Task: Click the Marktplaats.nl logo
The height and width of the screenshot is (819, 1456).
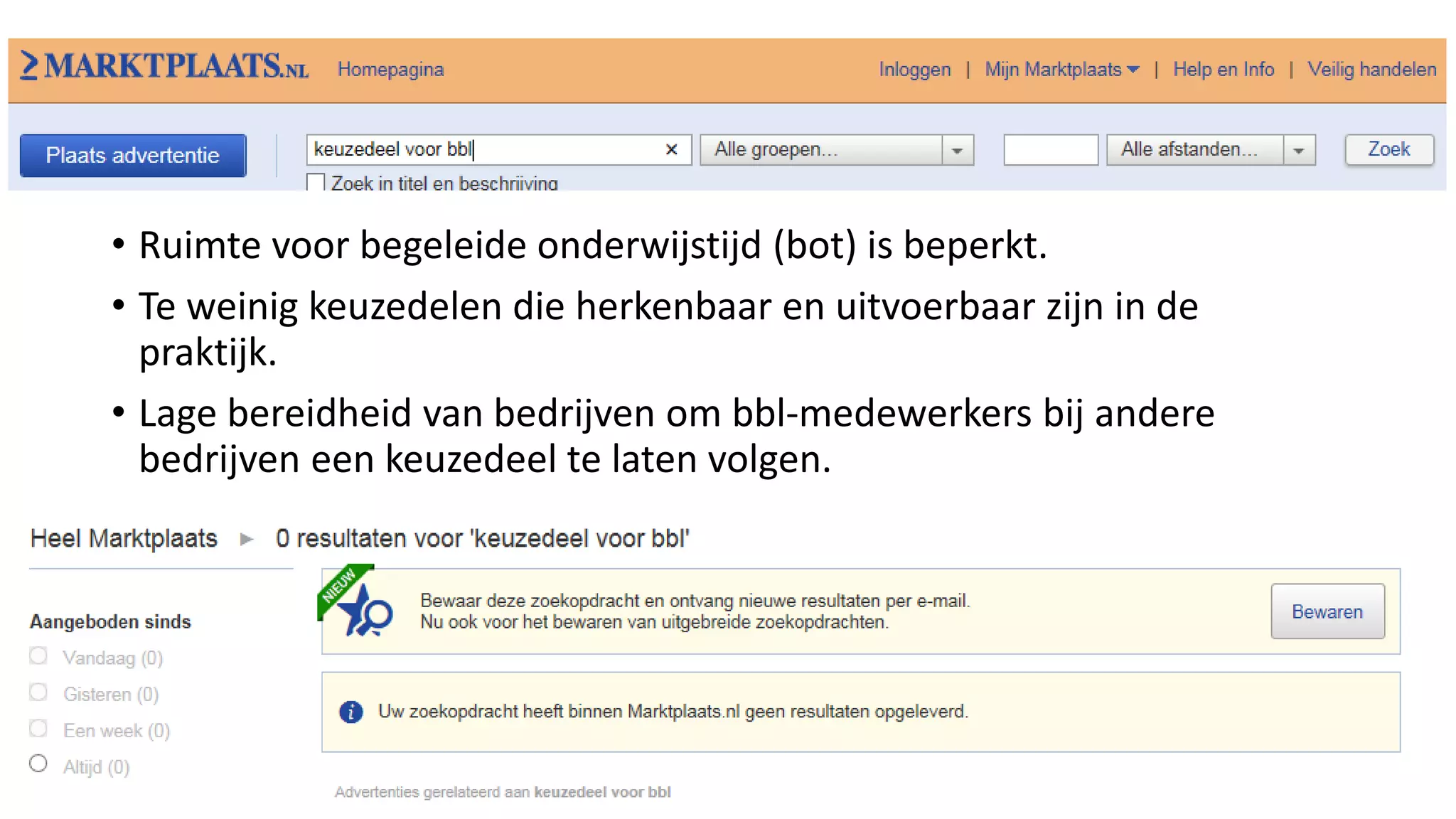Action: [x=164, y=65]
